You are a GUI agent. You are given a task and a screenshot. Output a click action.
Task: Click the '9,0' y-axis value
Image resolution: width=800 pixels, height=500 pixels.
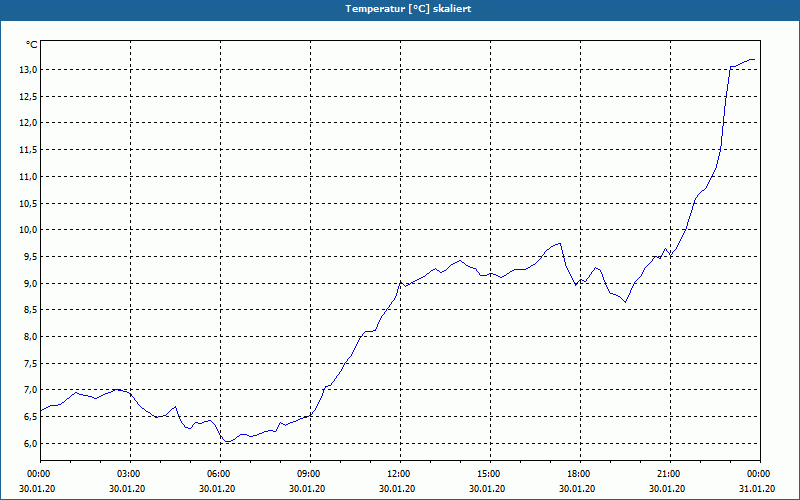tap(30, 283)
